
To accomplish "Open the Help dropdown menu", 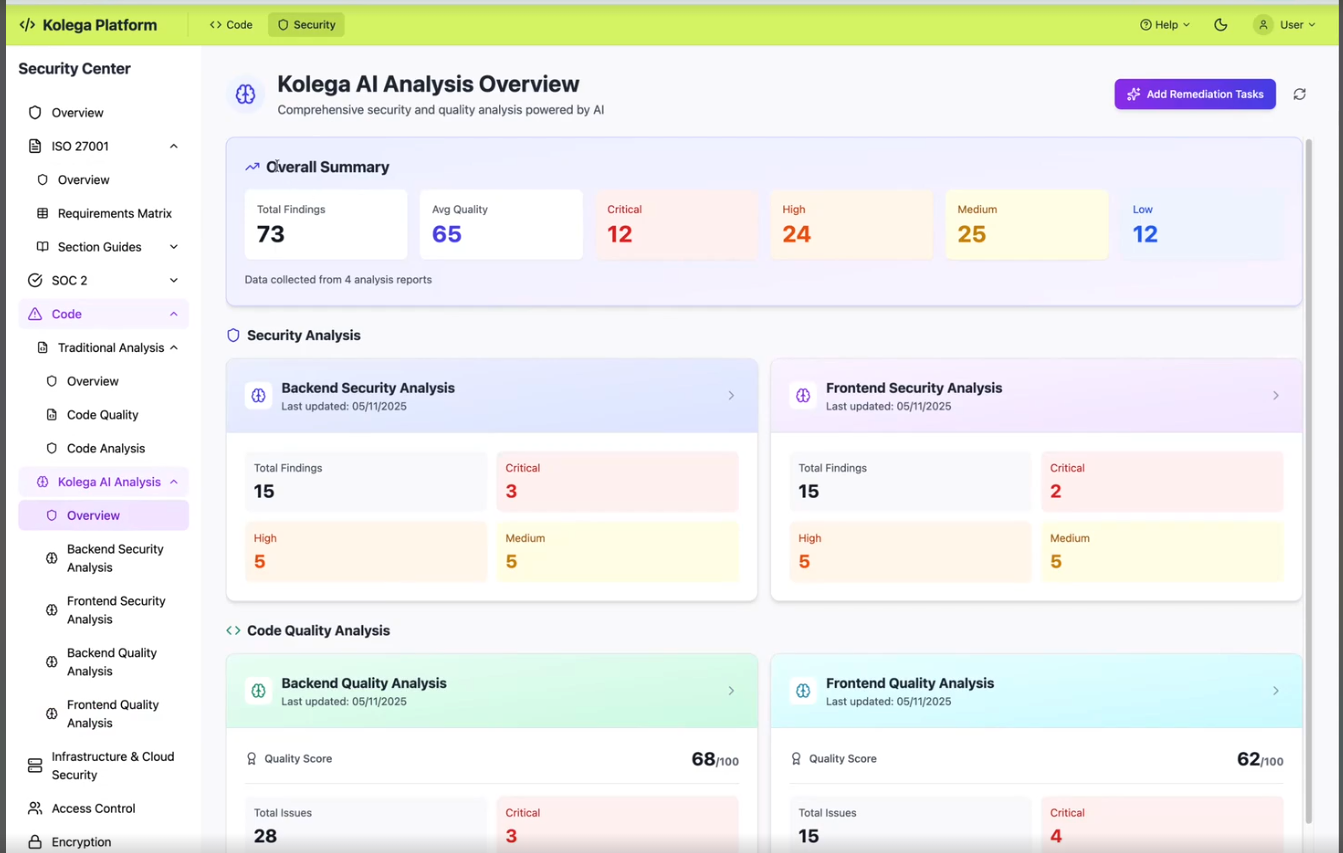I will [x=1164, y=24].
